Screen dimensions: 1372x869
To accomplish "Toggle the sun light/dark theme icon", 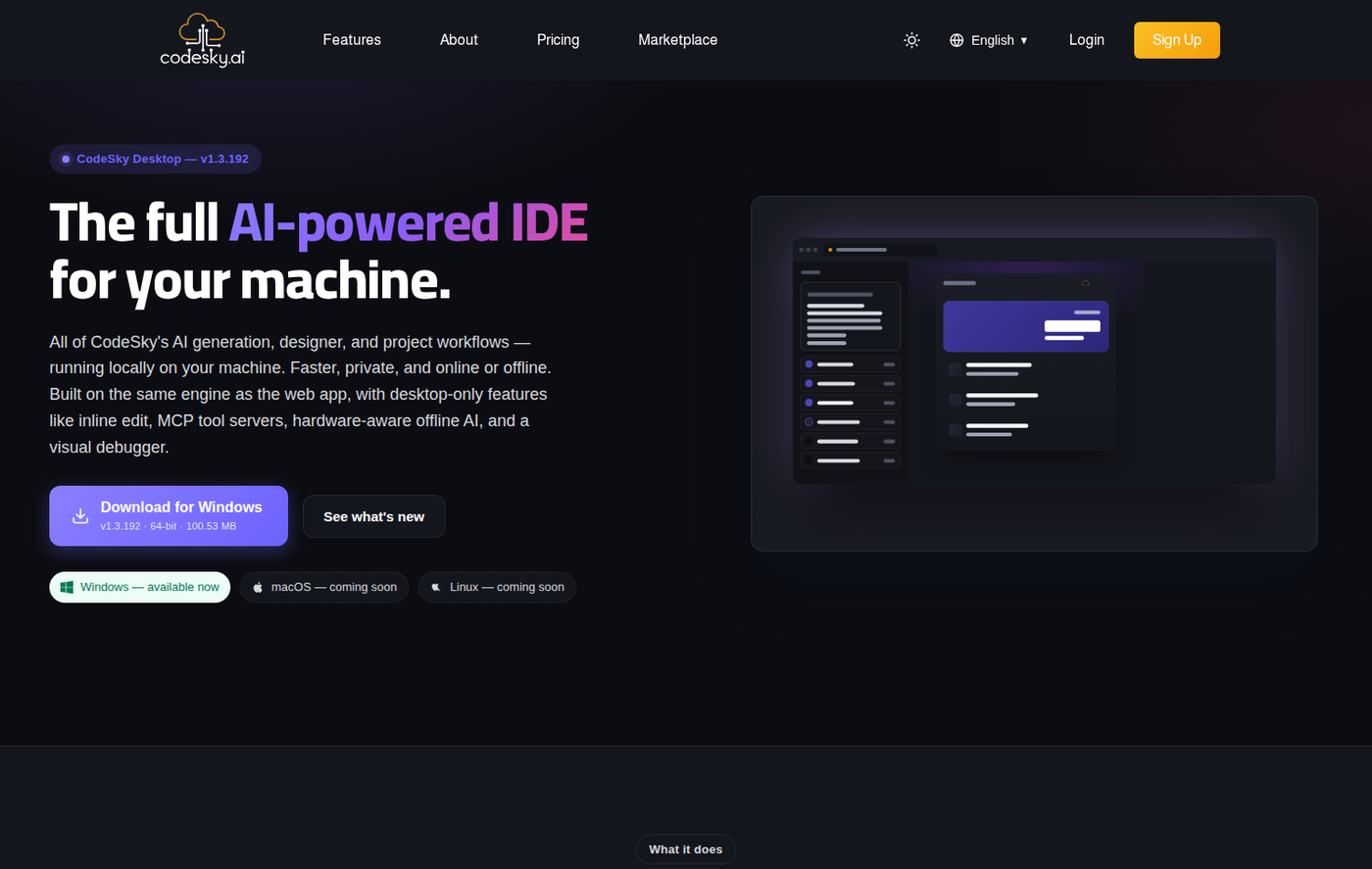I will (x=911, y=40).
